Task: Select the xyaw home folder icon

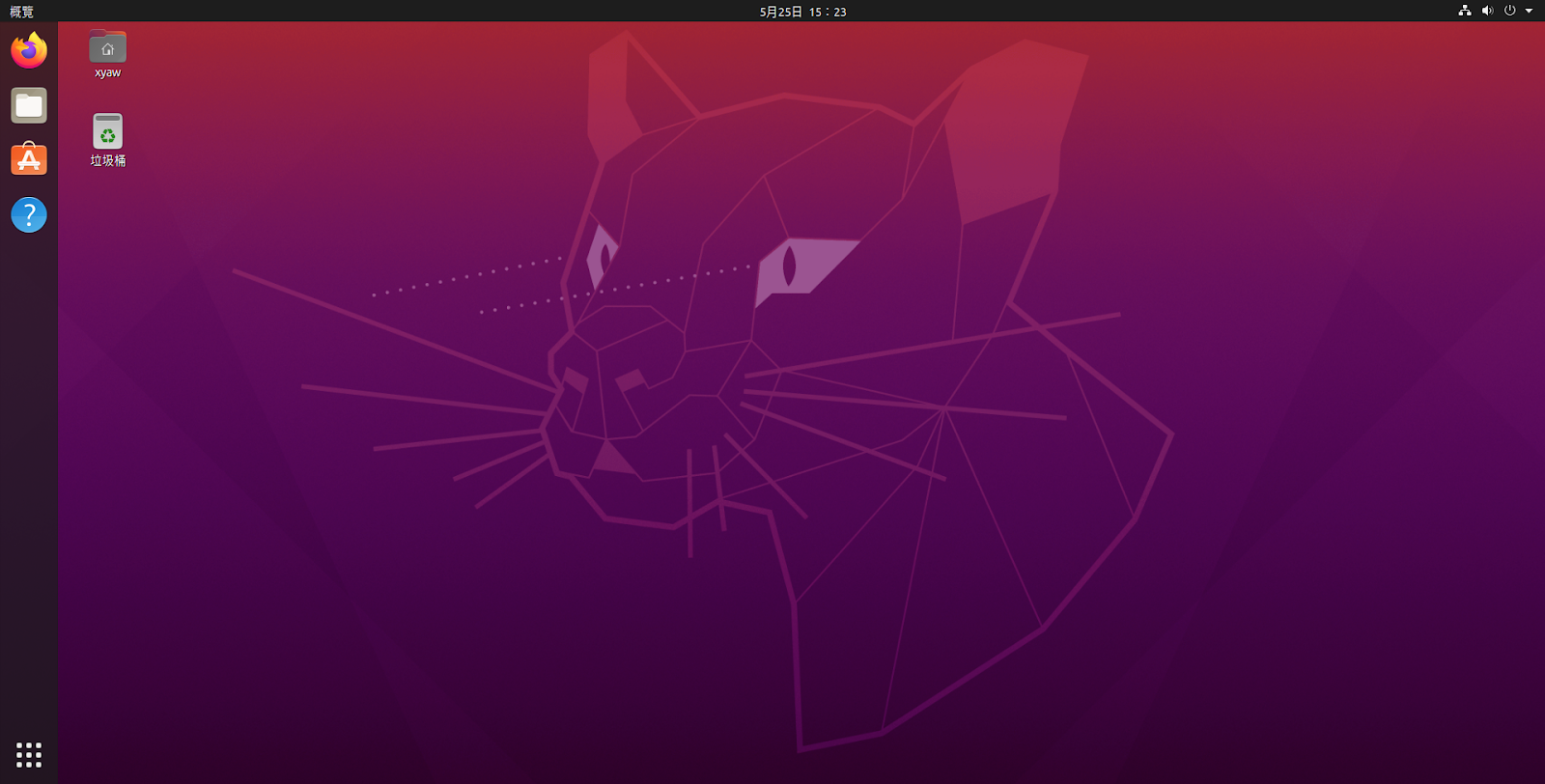Action: (x=107, y=46)
